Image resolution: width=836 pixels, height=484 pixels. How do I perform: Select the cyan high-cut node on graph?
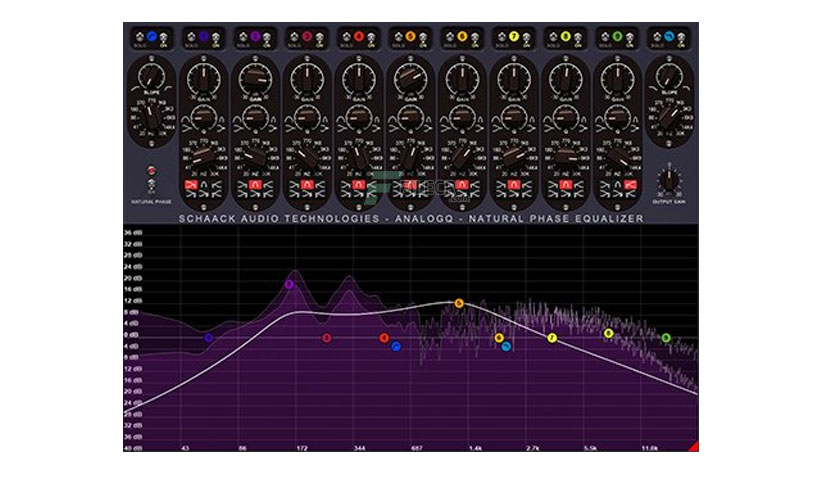[506, 346]
